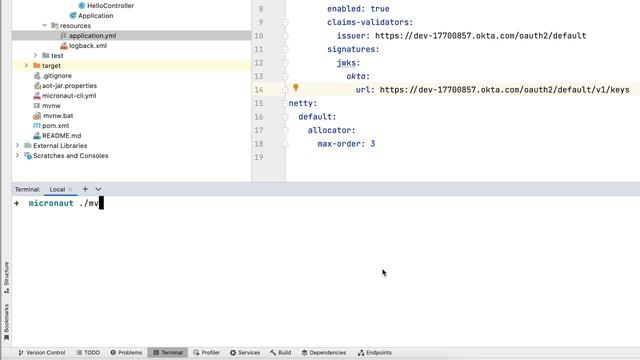Open the Build tool window
The width and height of the screenshot is (640, 360).
tap(280, 352)
